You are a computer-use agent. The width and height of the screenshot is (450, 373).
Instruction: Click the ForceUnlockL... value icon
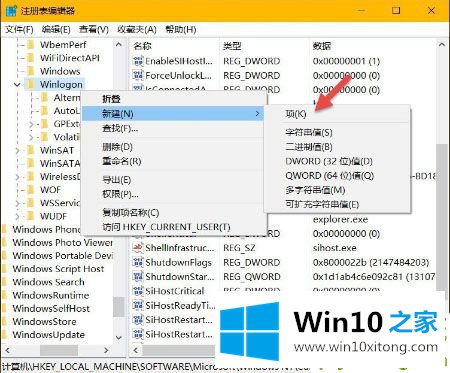pyautogui.click(x=138, y=76)
